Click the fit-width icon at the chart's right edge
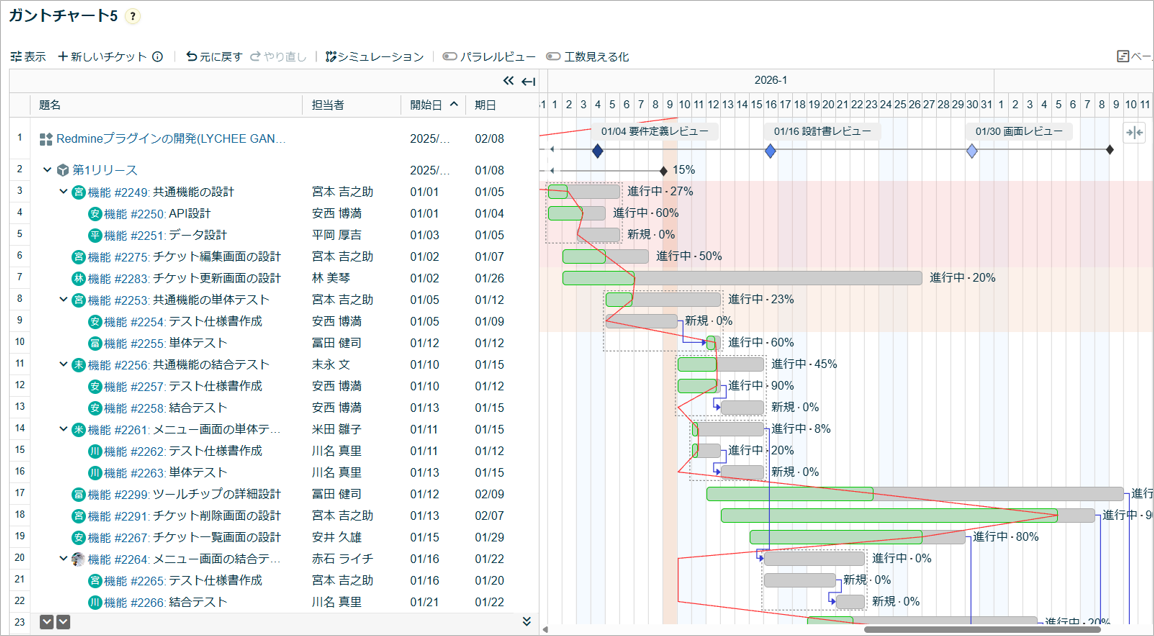 point(1133,132)
